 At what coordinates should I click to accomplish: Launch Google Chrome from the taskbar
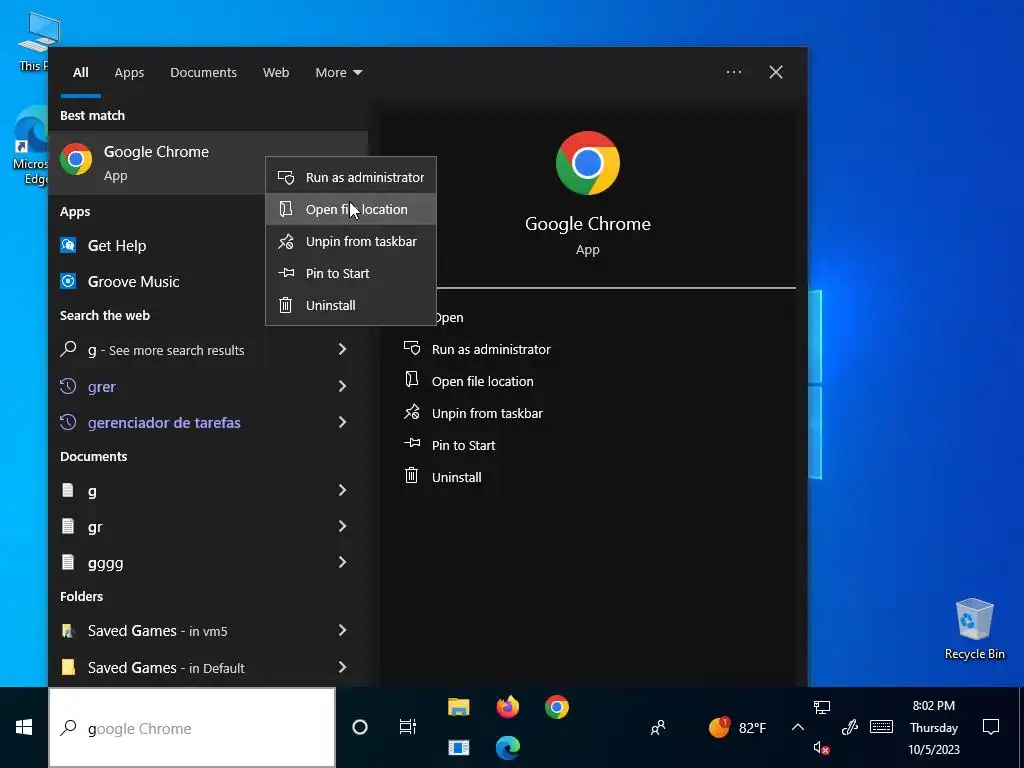click(x=556, y=707)
